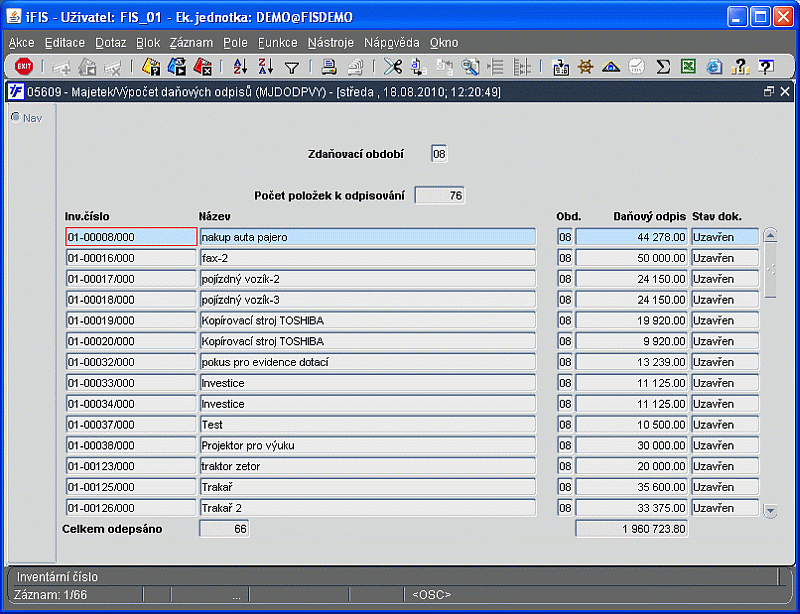Click inventory number field 01-00008/000
This screenshot has width=800, height=614.
tap(131, 237)
